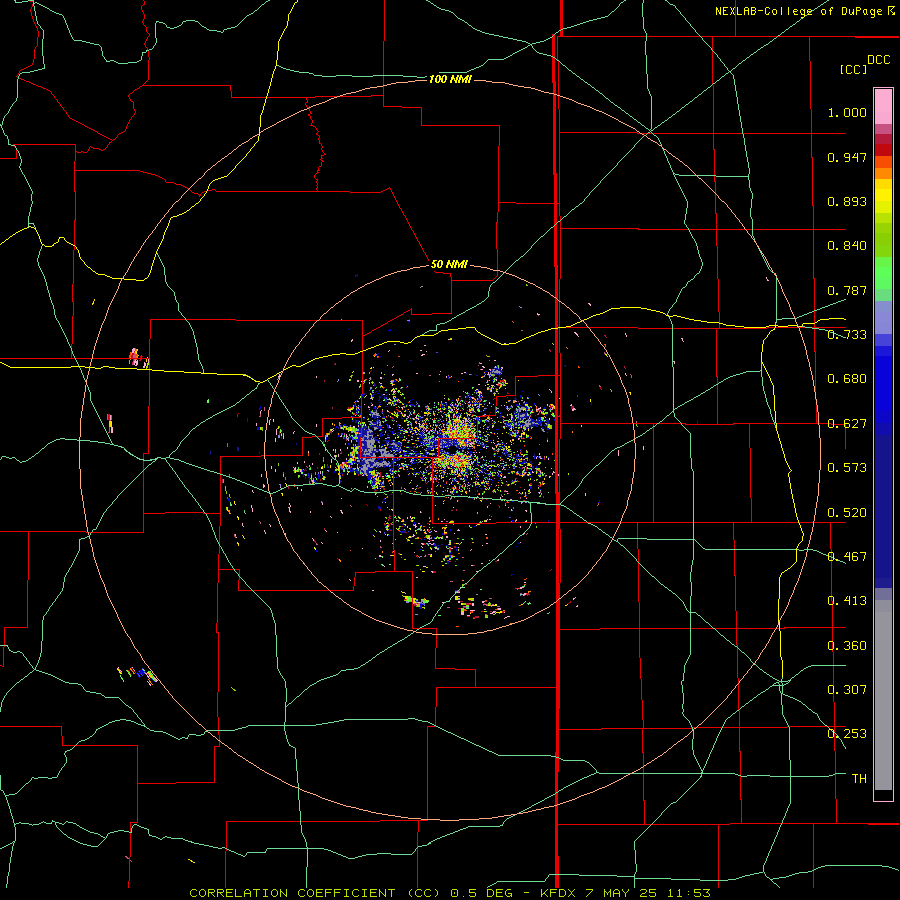Click the 0.947 scale value
The width and height of the screenshot is (900, 900).
pyautogui.click(x=847, y=157)
